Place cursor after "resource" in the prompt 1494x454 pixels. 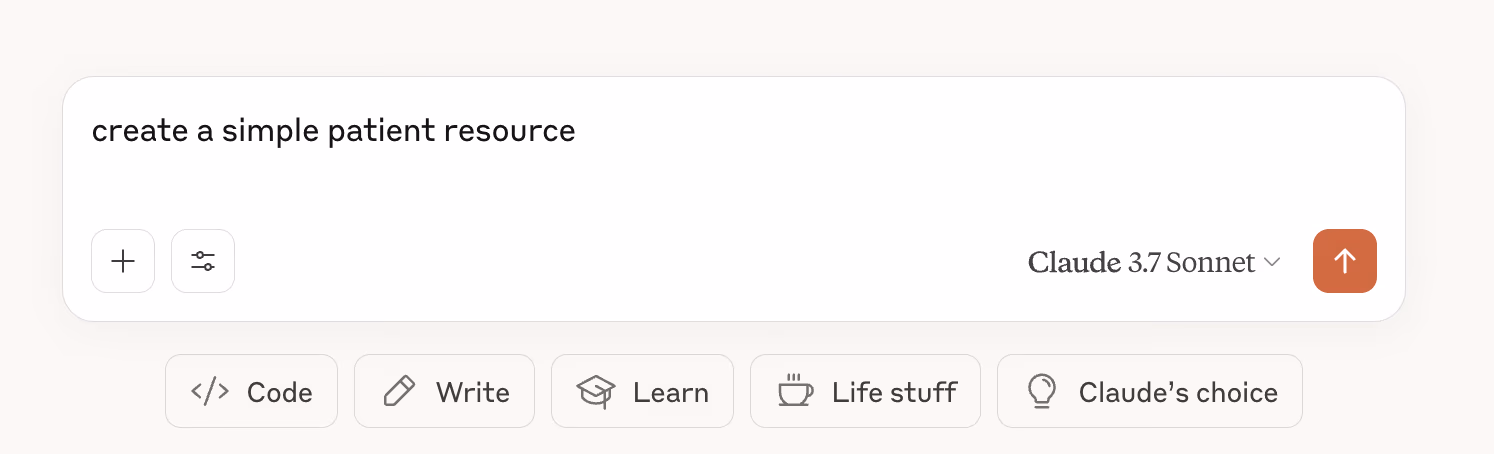click(x=577, y=131)
